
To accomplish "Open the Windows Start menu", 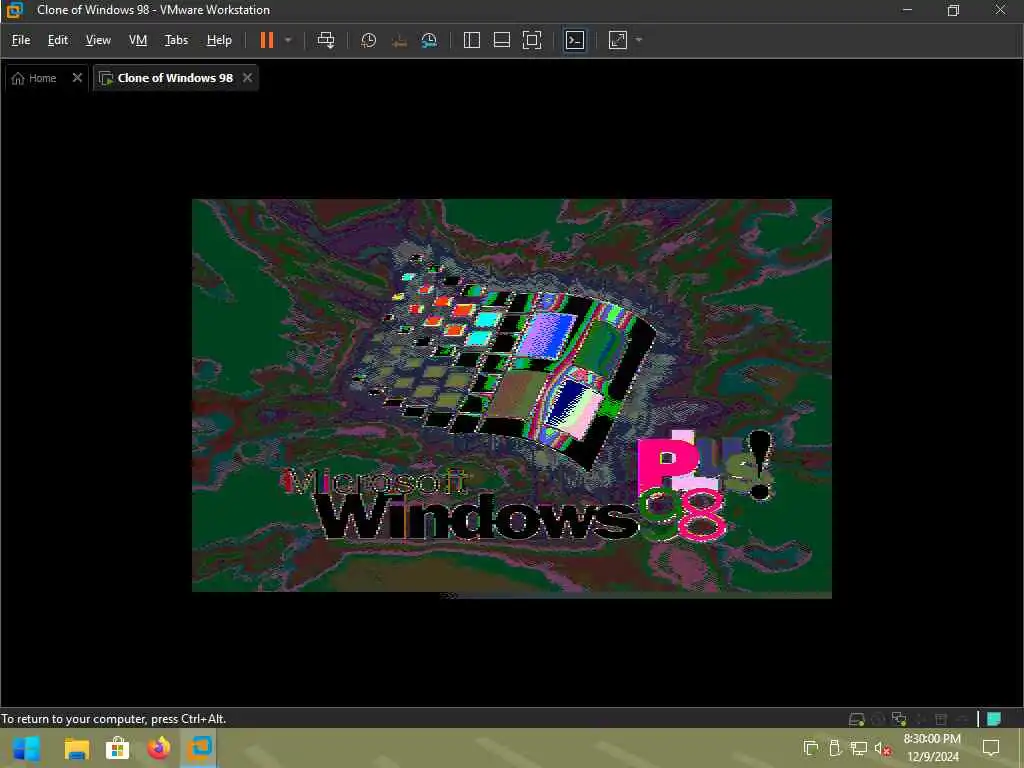I will [x=27, y=748].
